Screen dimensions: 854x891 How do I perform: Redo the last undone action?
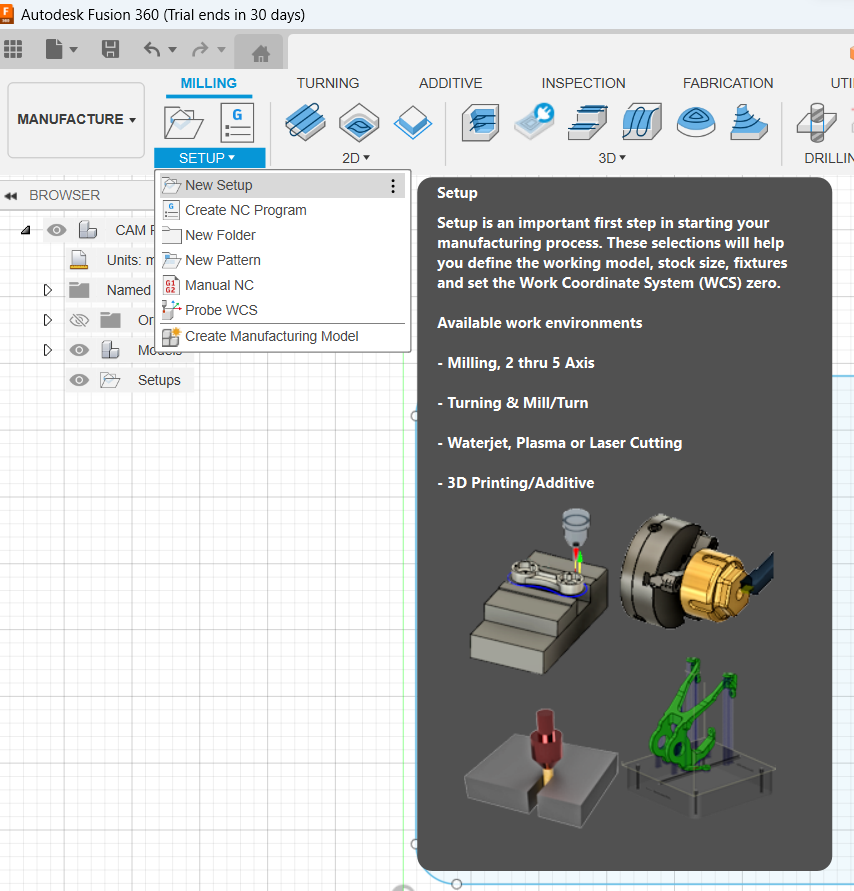point(201,49)
